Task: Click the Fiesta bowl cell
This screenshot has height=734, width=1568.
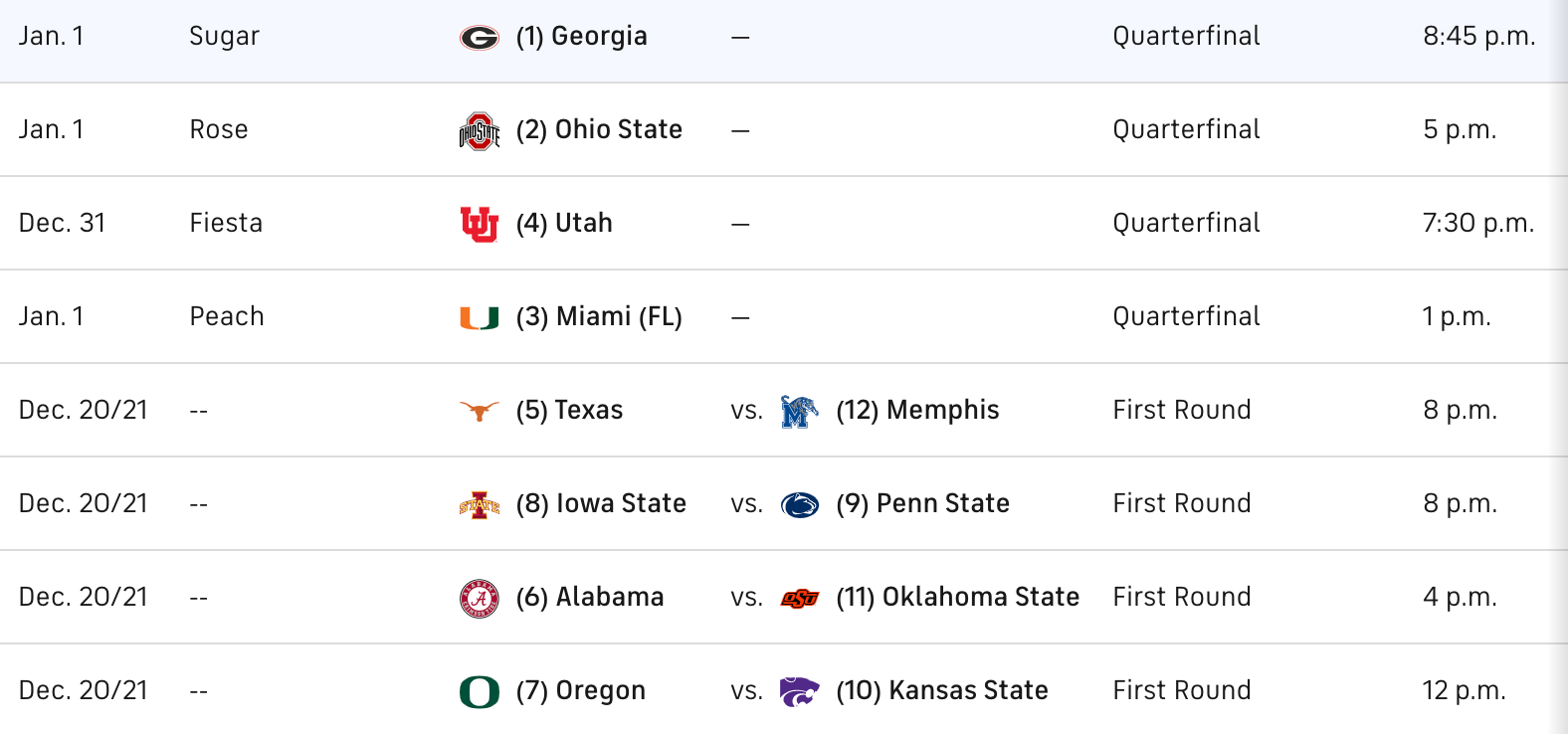Action: [226, 223]
